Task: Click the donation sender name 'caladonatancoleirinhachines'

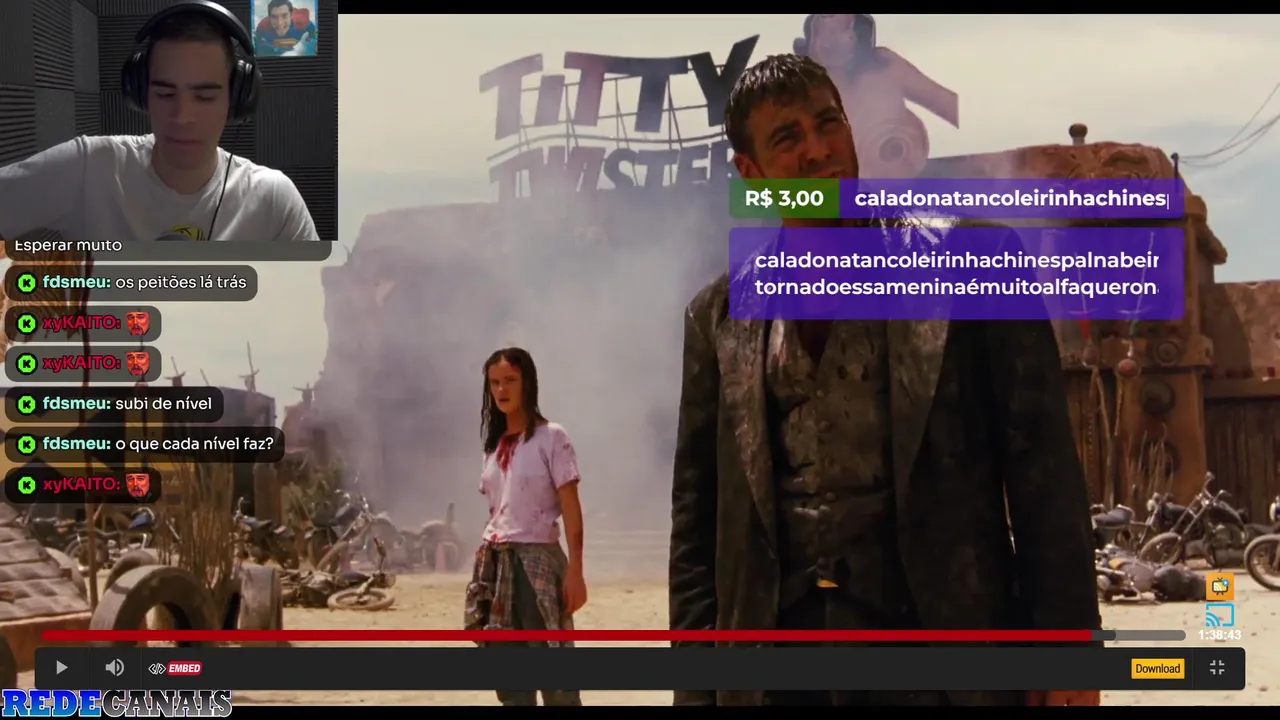Action: click(x=1011, y=198)
